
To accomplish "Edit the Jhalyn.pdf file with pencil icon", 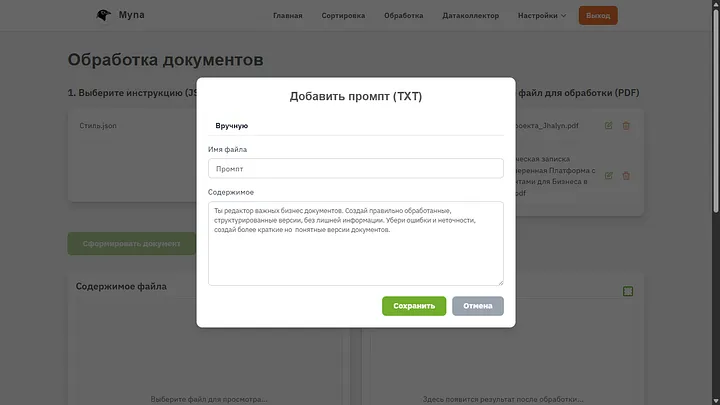I will click(609, 126).
